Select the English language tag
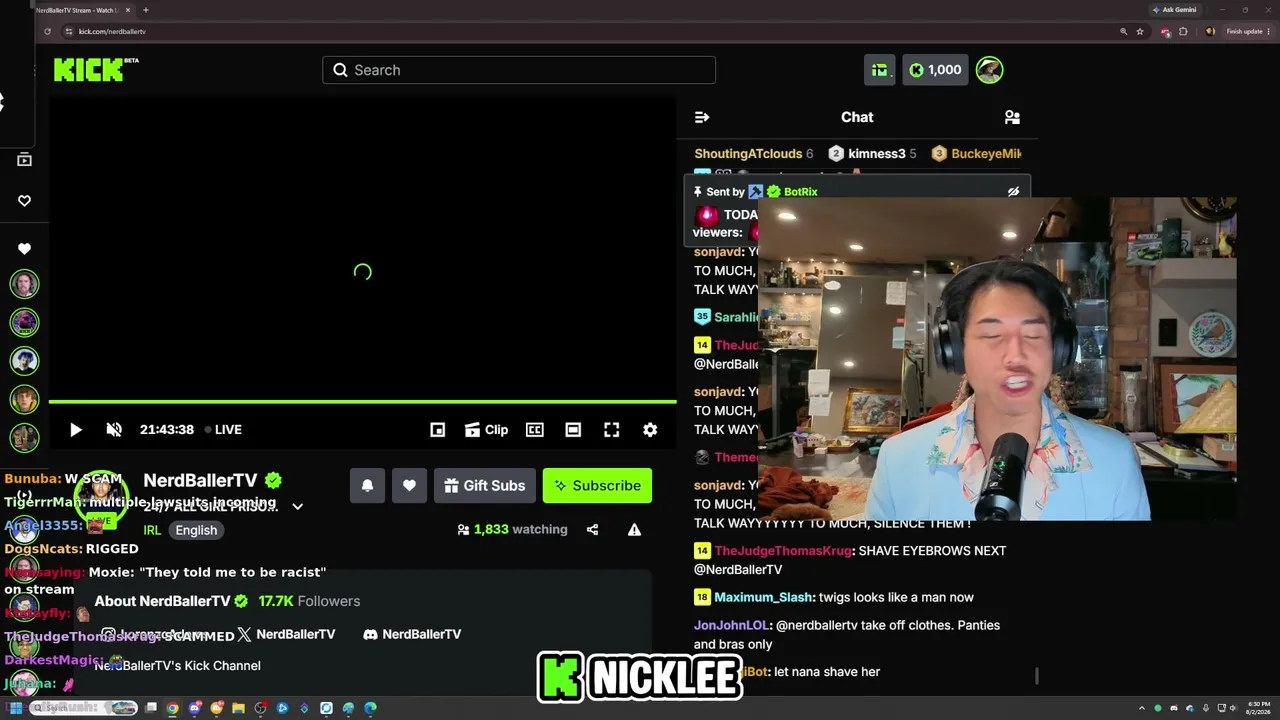The width and height of the screenshot is (1280, 720). coord(196,531)
